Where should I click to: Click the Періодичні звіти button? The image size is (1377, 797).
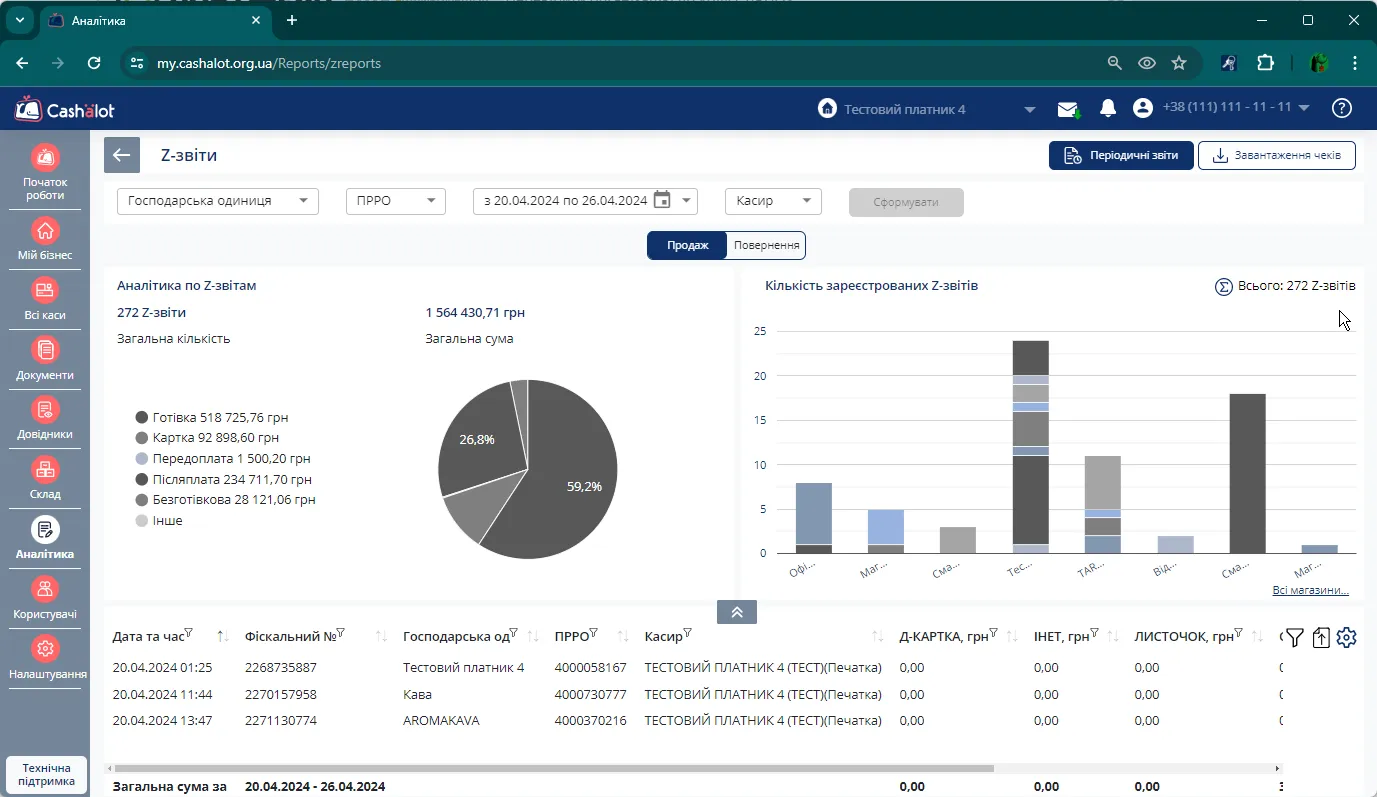(x=1121, y=155)
